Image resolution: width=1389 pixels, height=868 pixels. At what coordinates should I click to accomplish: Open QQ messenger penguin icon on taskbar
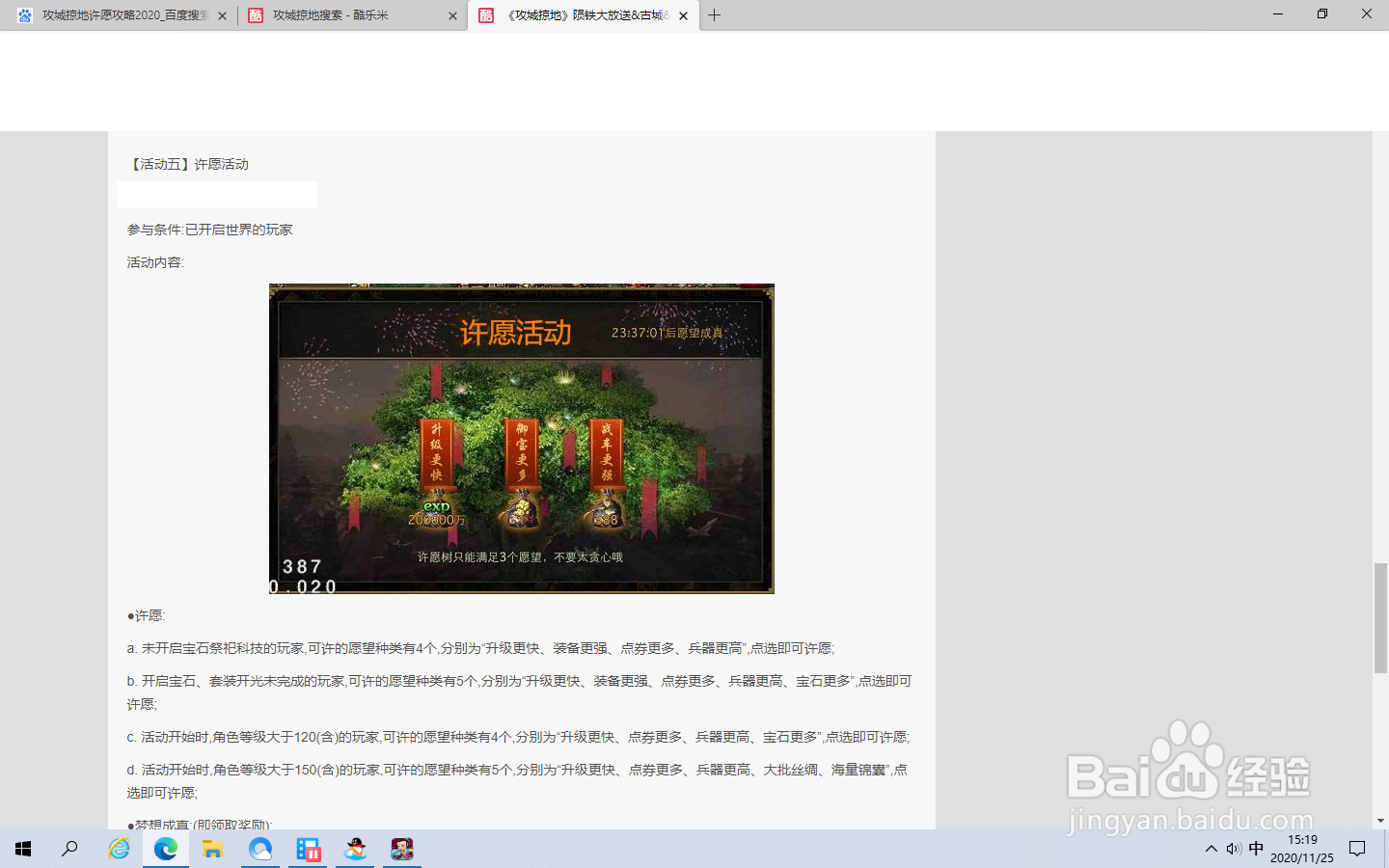[x=355, y=850]
